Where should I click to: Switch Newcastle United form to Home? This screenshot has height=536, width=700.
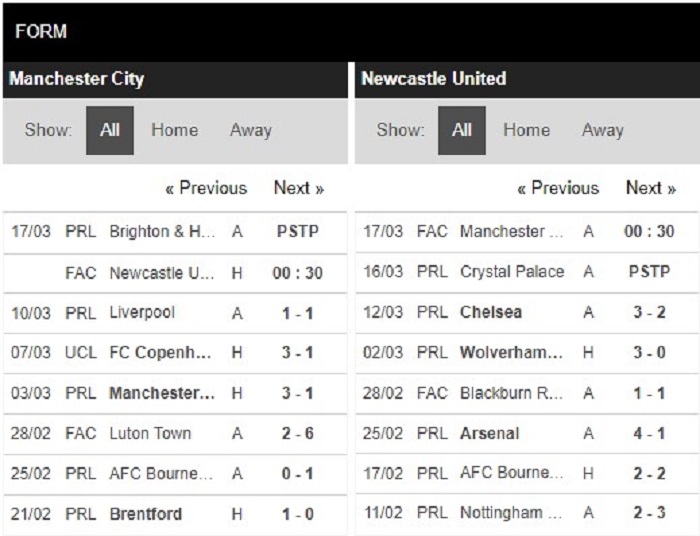[526, 130]
